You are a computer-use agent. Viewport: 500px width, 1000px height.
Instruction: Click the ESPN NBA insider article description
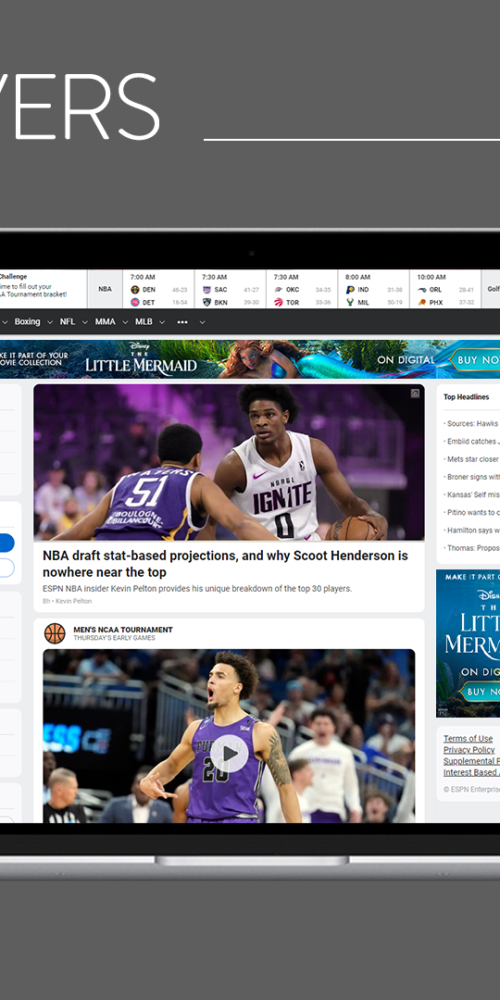[197, 589]
